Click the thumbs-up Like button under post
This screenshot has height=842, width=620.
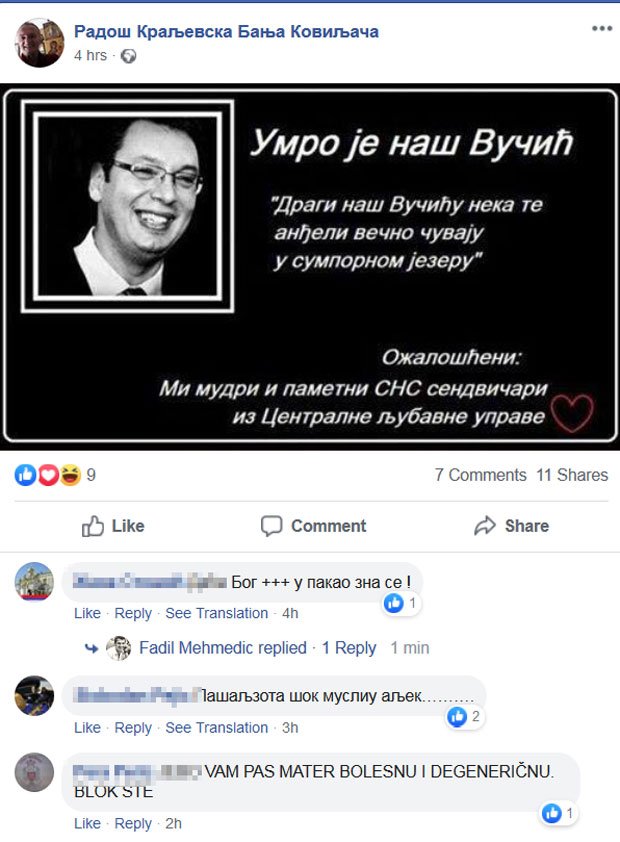pyautogui.click(x=113, y=526)
